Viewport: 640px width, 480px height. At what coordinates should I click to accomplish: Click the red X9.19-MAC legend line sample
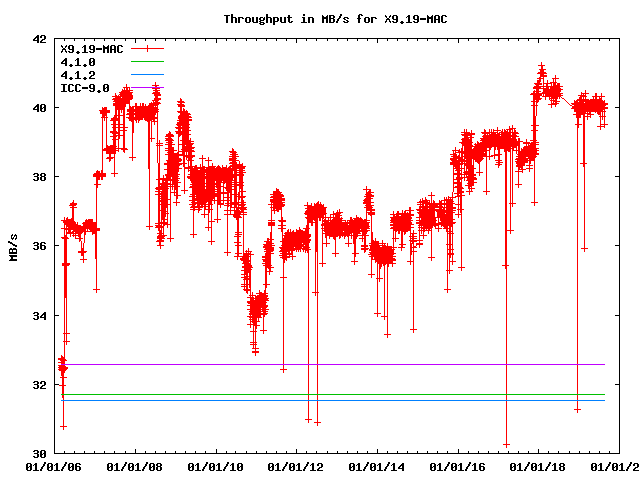tap(145, 48)
